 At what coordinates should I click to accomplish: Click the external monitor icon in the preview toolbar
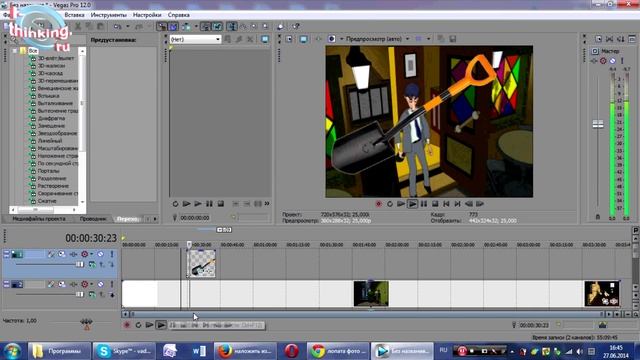click(303, 39)
